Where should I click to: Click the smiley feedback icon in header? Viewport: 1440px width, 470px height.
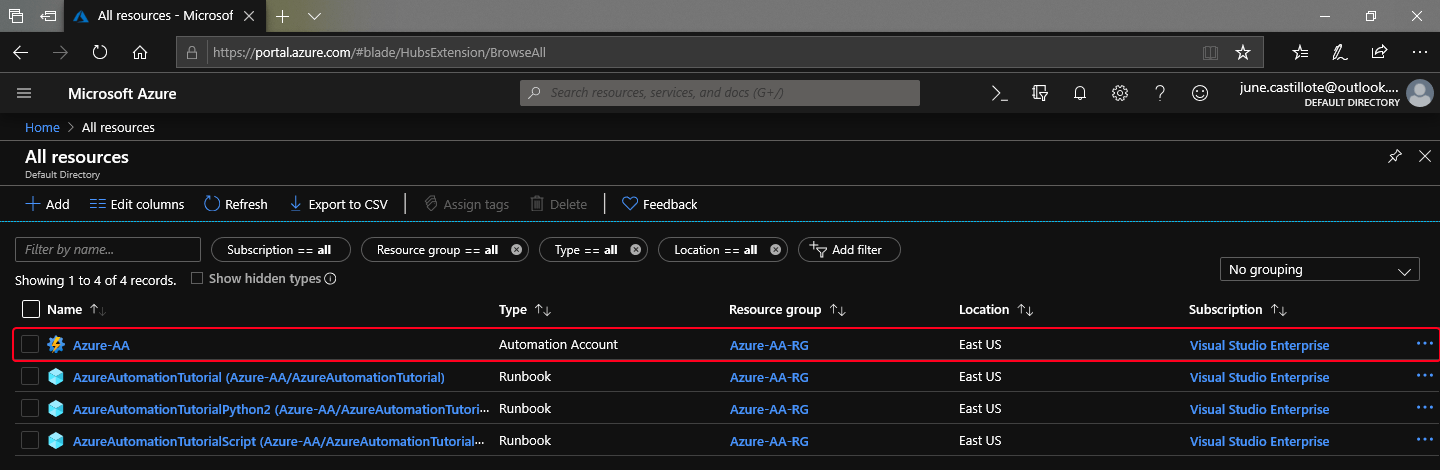(1200, 93)
